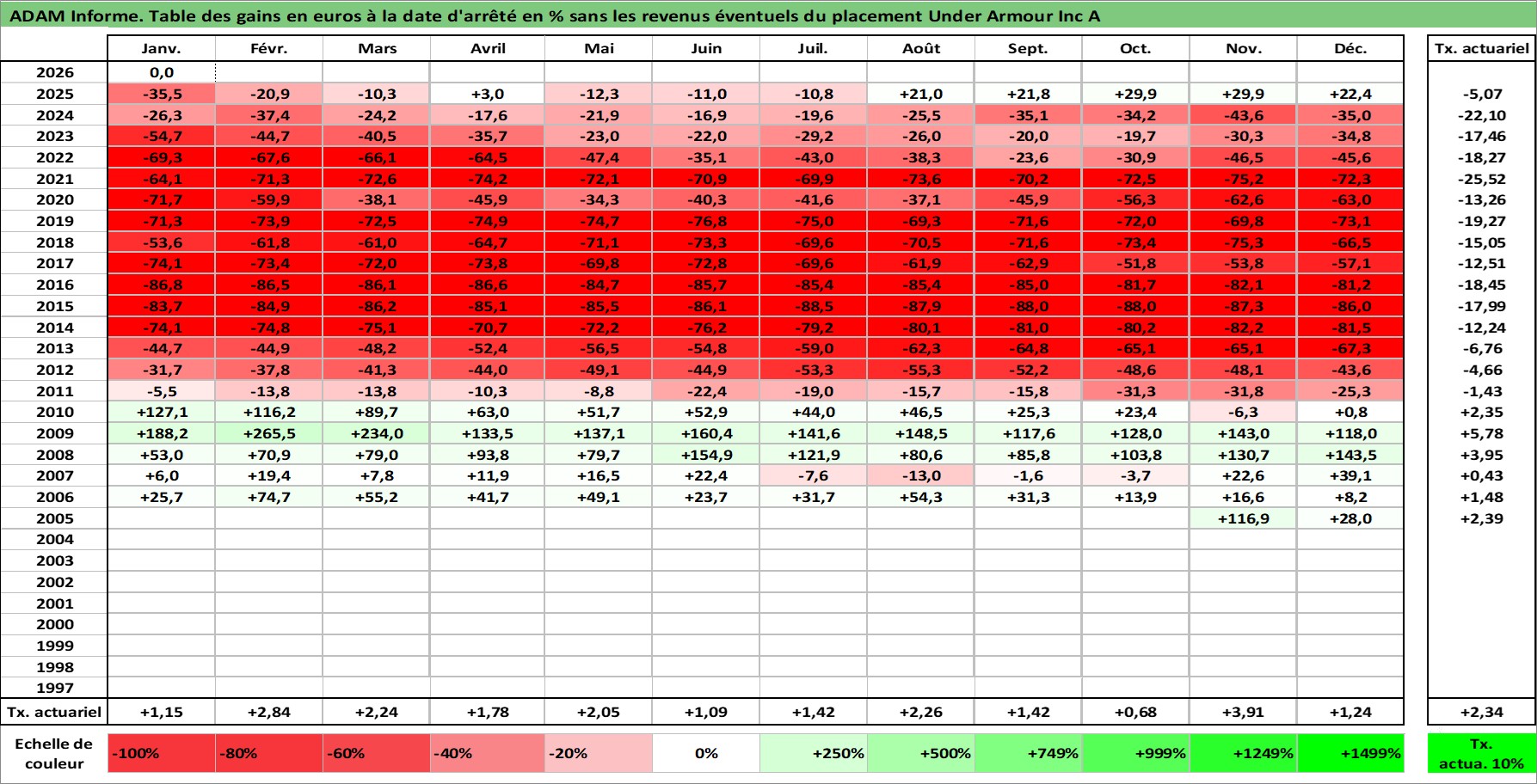
Task: Select the 2022 Janv. cell '-69,3'
Action: [162, 157]
